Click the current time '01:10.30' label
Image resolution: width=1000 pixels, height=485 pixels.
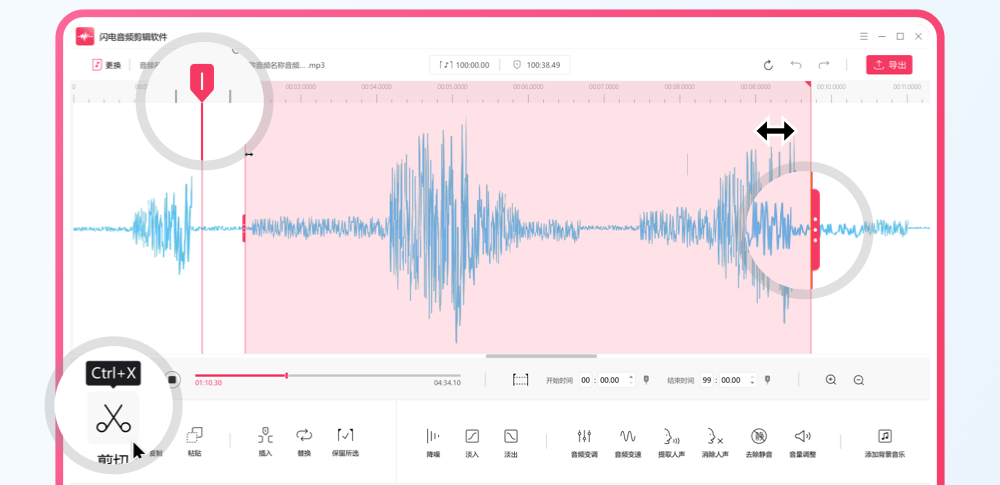click(208, 383)
